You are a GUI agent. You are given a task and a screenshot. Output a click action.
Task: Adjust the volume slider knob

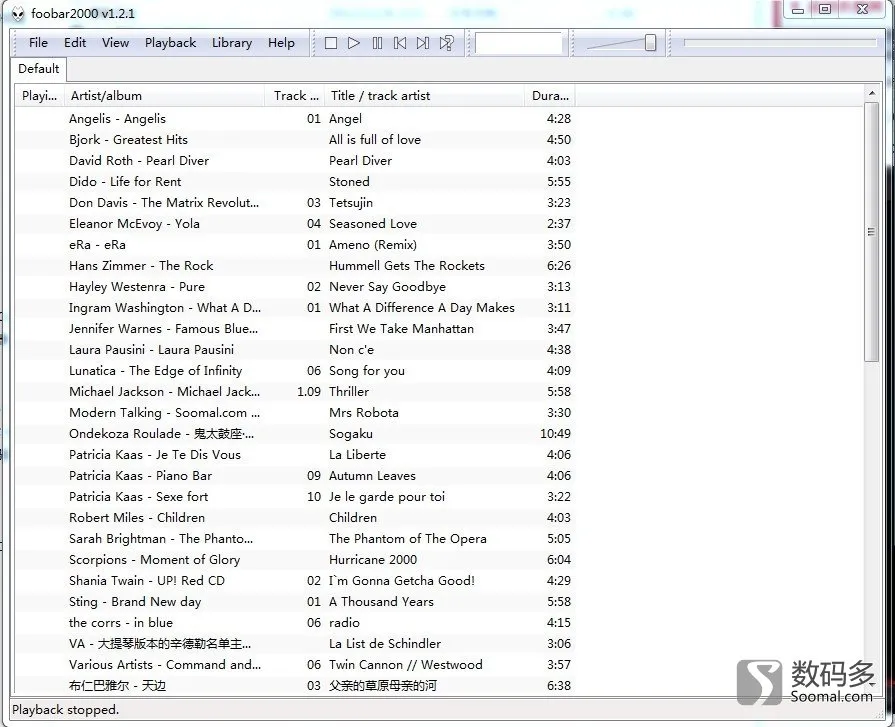click(650, 43)
